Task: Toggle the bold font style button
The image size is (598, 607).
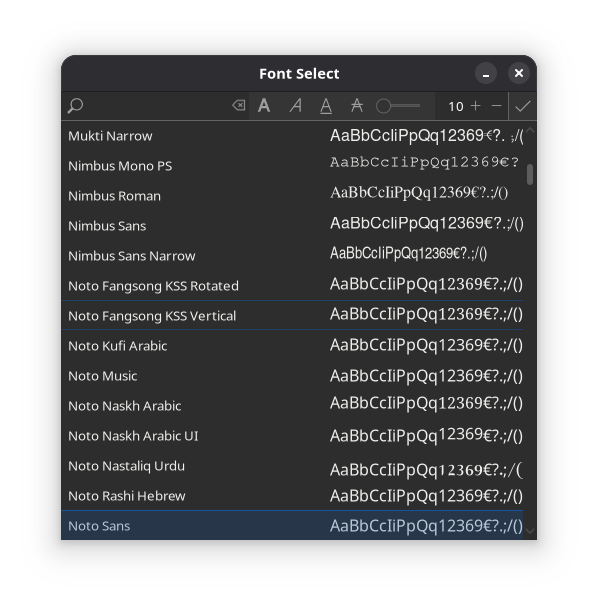Action: (264, 106)
